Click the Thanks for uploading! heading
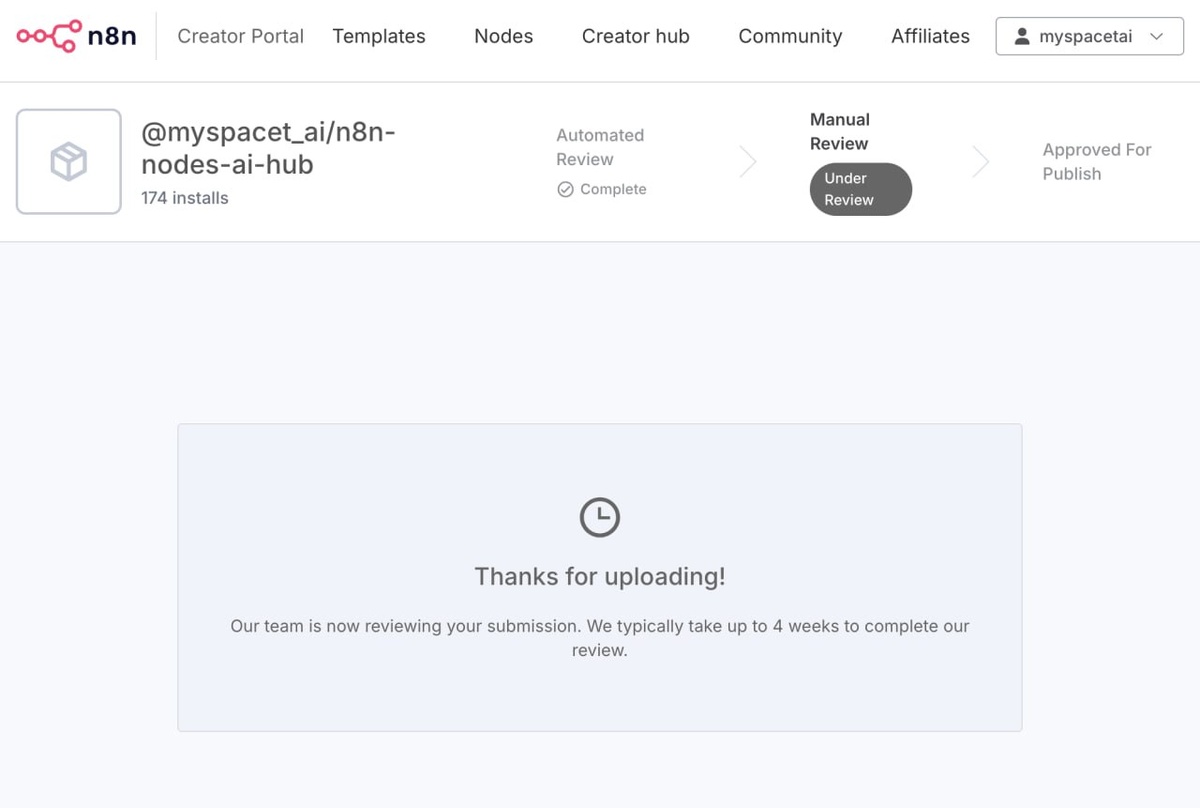 click(600, 576)
